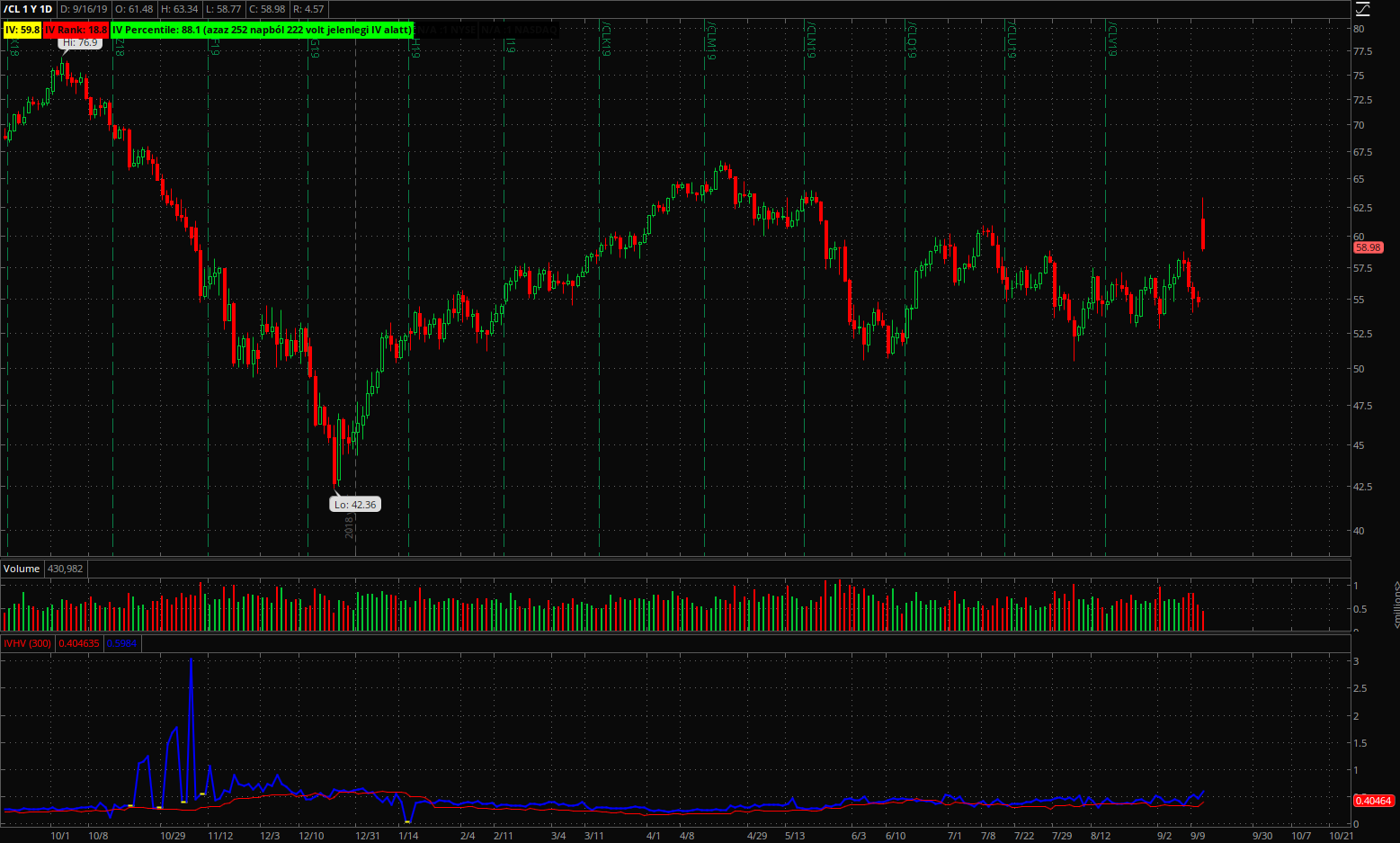Viewport: 1400px width, 843px height.
Task: Click the 58.98 last price bubble on the price axis
Action: (1368, 247)
